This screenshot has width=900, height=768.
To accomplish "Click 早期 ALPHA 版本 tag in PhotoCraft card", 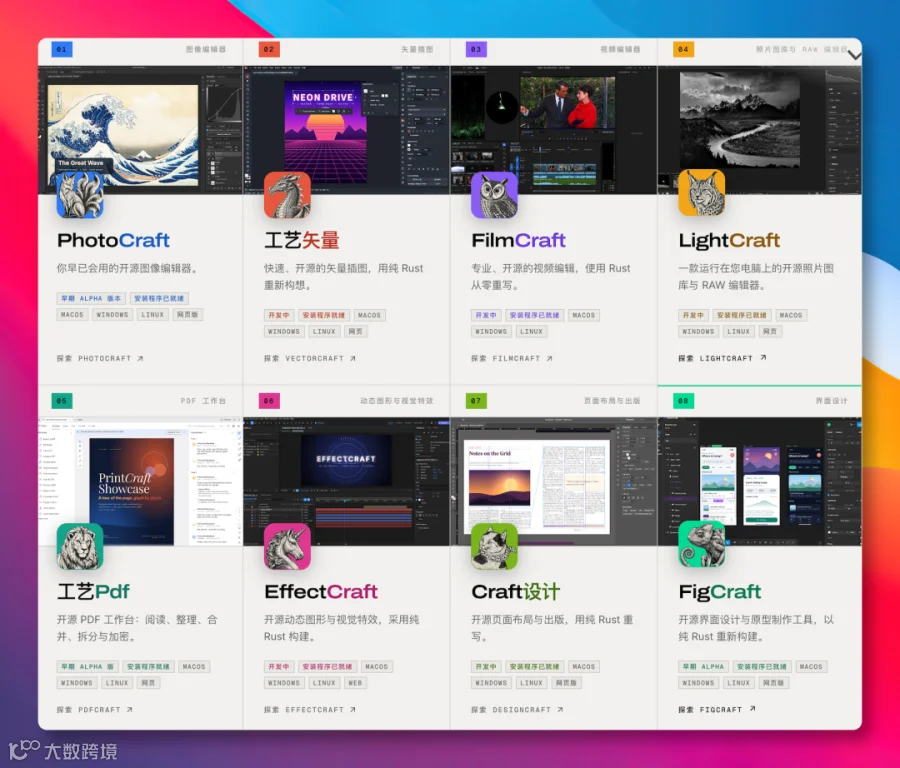I will coord(91,298).
